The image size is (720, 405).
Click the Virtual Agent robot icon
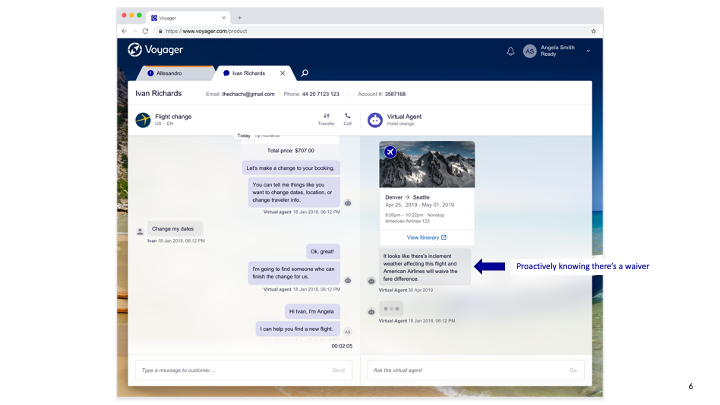pyautogui.click(x=375, y=120)
